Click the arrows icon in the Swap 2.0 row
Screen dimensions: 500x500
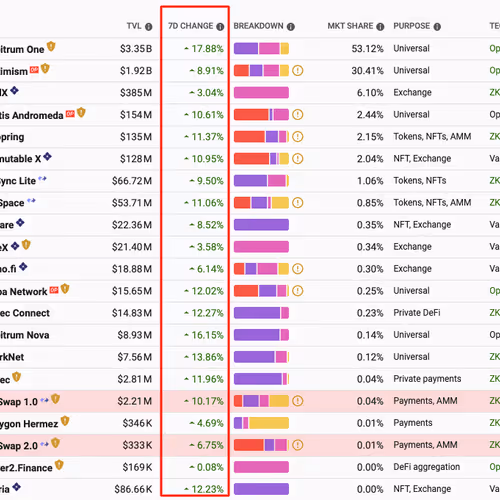(x=44, y=444)
